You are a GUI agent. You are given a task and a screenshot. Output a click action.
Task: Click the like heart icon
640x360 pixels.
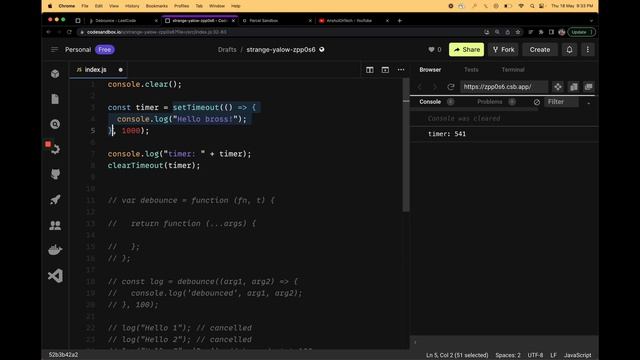431,49
